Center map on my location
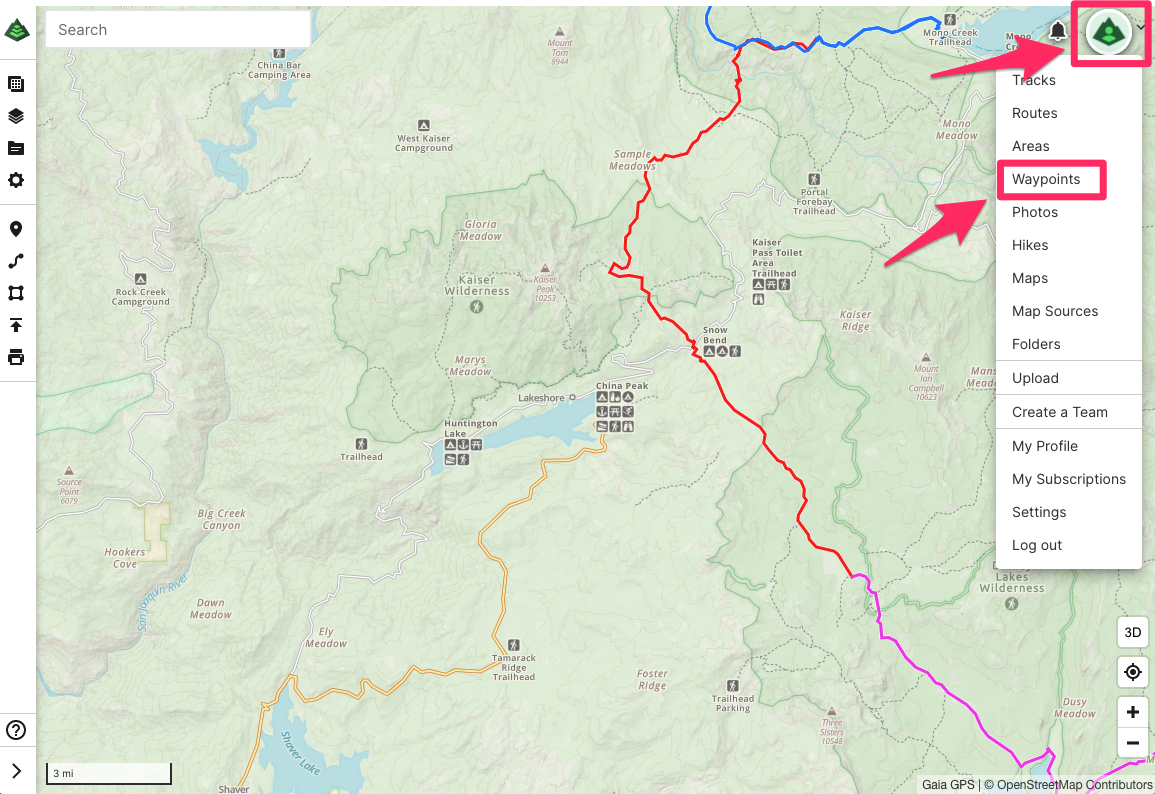The width and height of the screenshot is (1155, 794). [1133, 672]
